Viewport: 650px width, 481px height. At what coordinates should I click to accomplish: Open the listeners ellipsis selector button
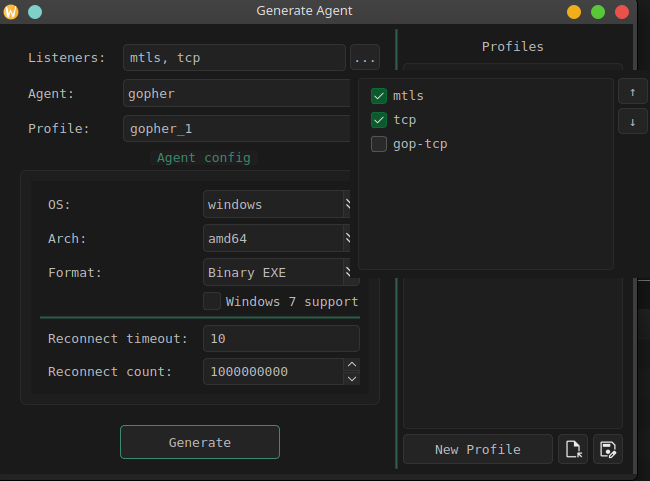click(x=364, y=58)
